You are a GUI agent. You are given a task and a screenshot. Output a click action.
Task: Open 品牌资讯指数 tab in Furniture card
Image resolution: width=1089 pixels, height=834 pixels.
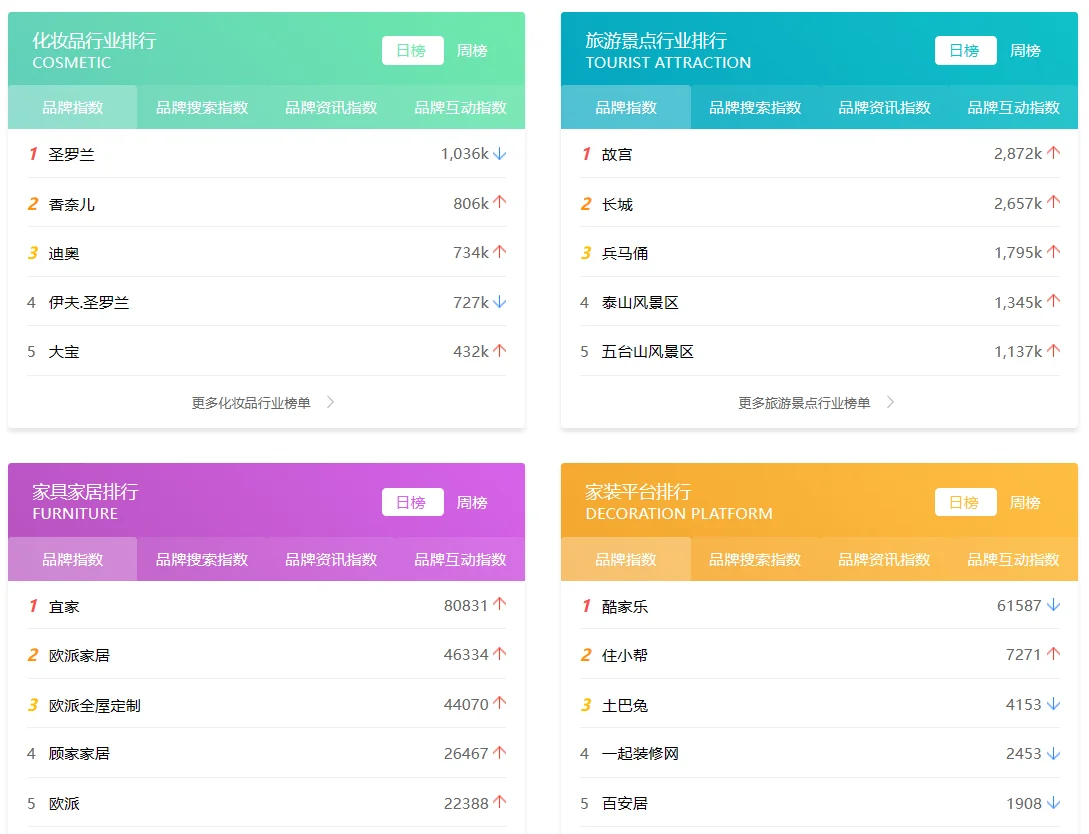coord(331,559)
